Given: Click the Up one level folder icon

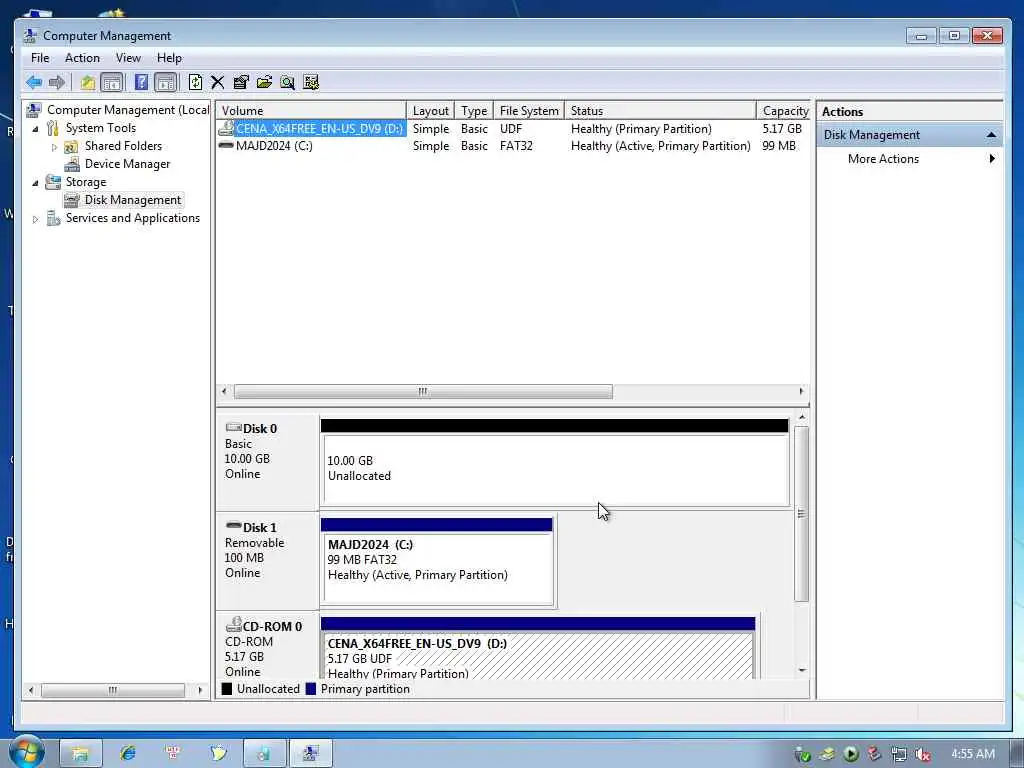Looking at the screenshot, I should [88, 82].
